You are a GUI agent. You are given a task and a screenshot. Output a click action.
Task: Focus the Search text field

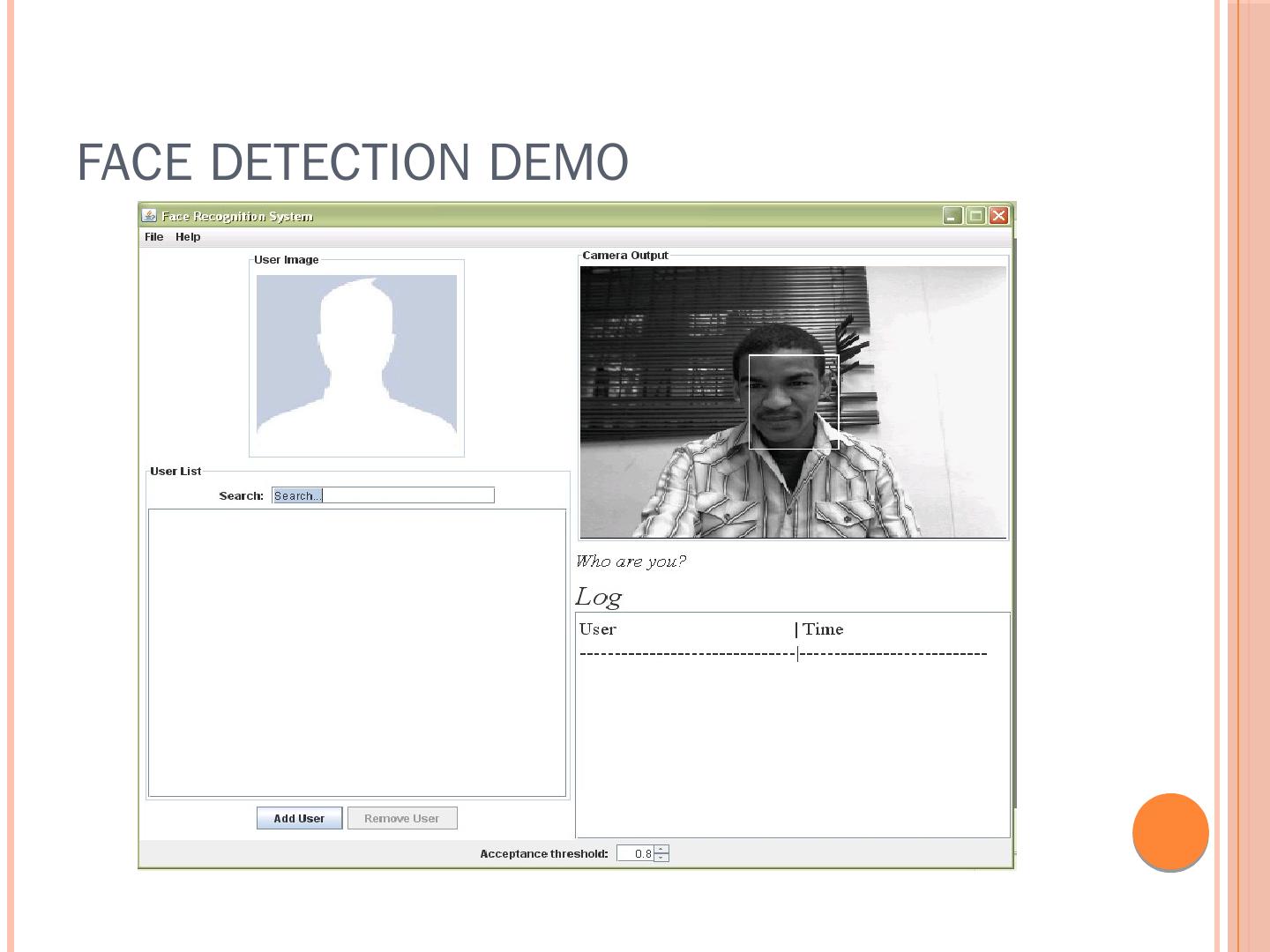pyautogui.click(x=383, y=495)
